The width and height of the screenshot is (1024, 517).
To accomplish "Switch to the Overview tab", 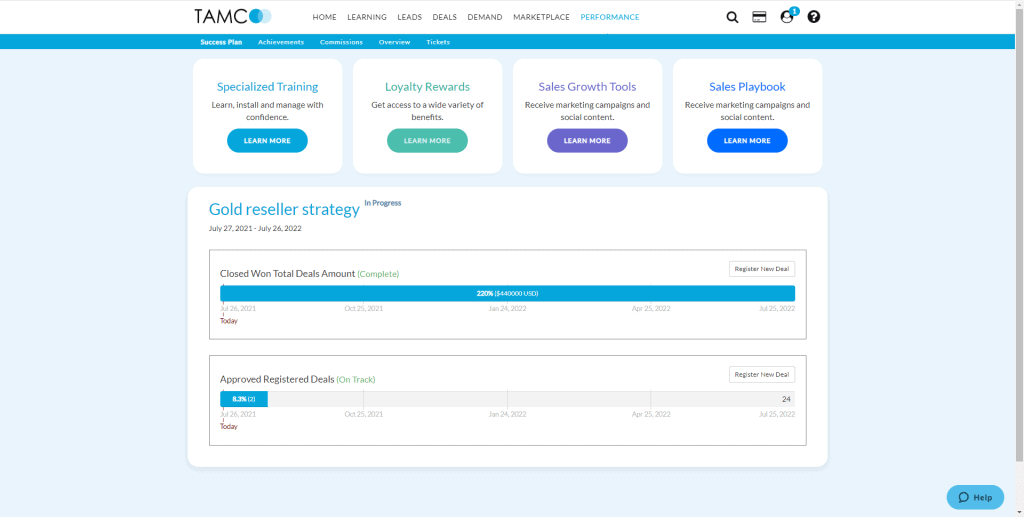I will coord(394,42).
